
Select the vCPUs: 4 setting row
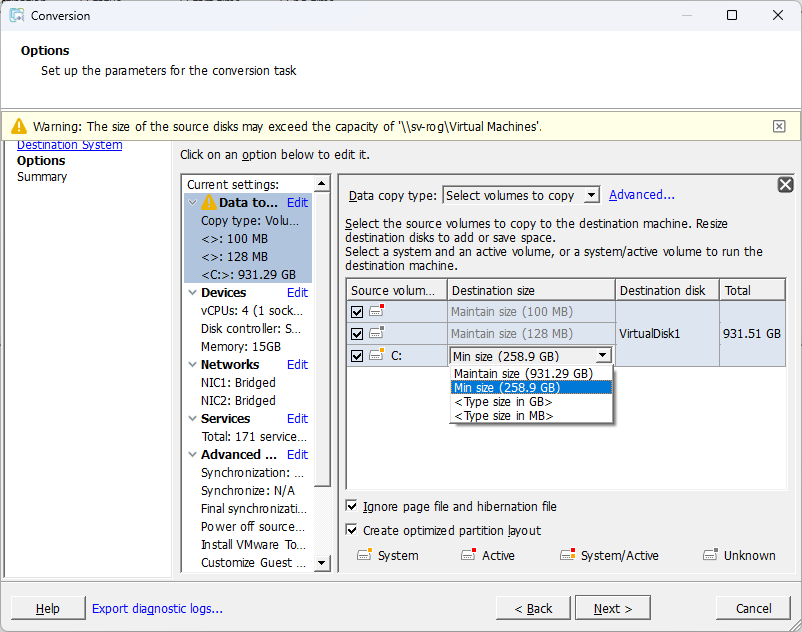[252, 310]
